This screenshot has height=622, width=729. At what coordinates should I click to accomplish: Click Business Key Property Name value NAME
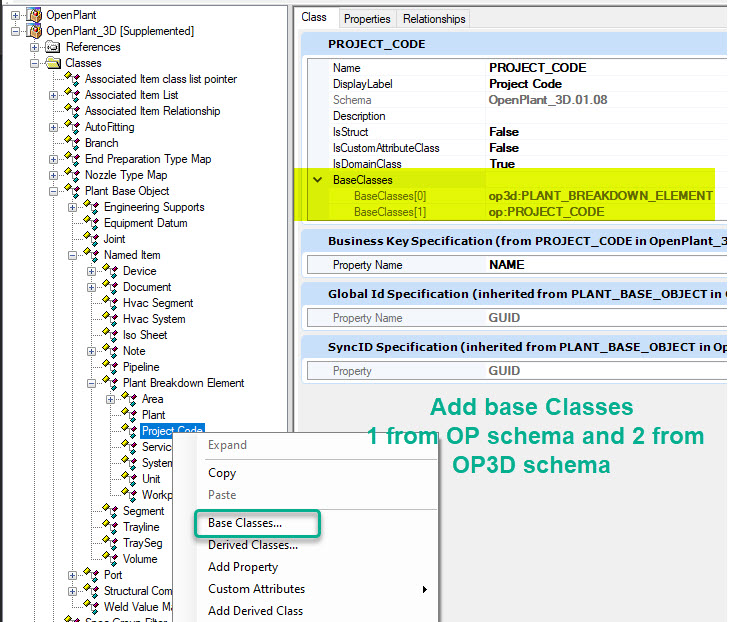(507, 265)
